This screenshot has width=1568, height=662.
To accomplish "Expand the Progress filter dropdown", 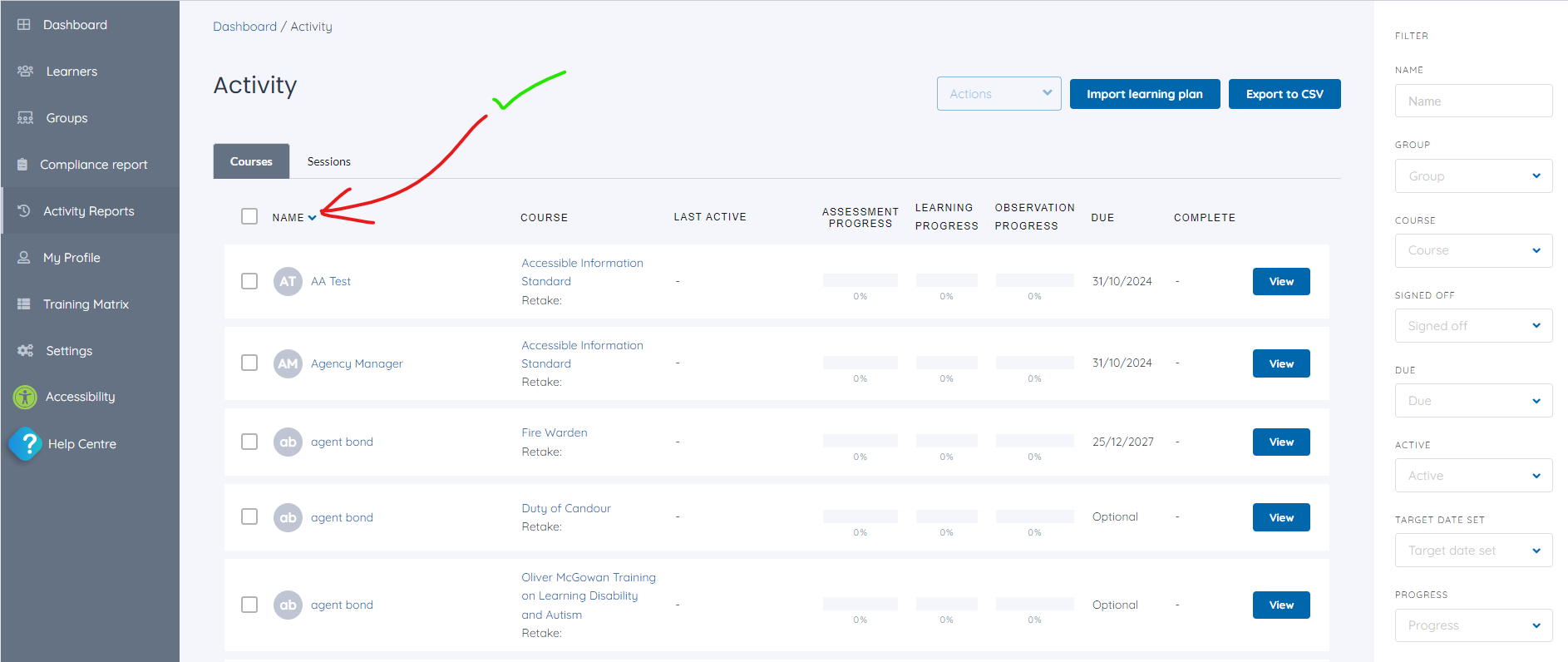I will pos(1473,625).
